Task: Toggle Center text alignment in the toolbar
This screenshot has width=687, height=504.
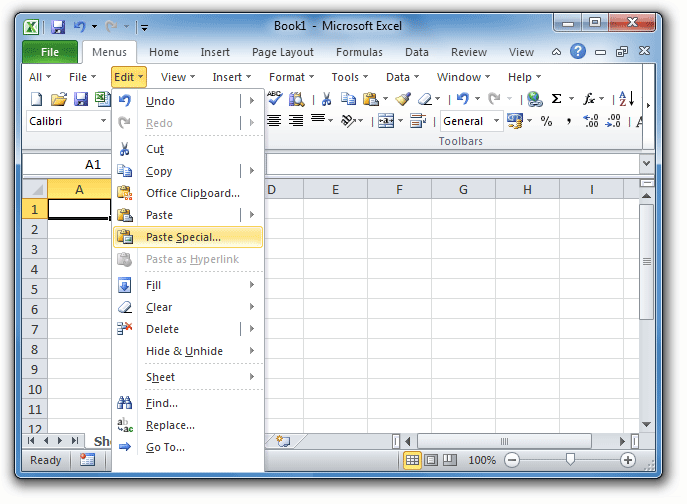Action: (274, 121)
